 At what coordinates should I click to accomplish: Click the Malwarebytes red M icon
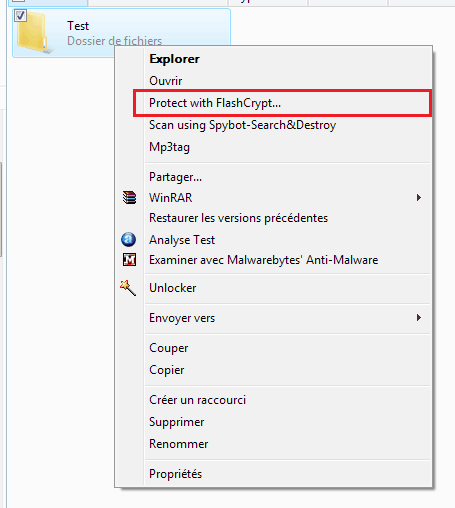[129, 260]
